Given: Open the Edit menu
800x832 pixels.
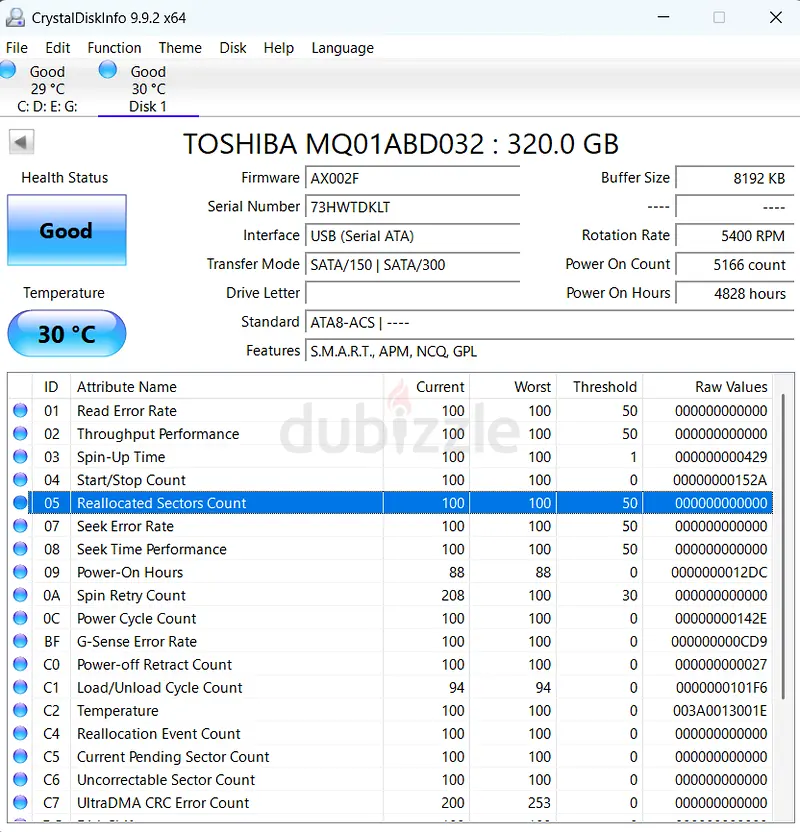Looking at the screenshot, I should point(58,48).
